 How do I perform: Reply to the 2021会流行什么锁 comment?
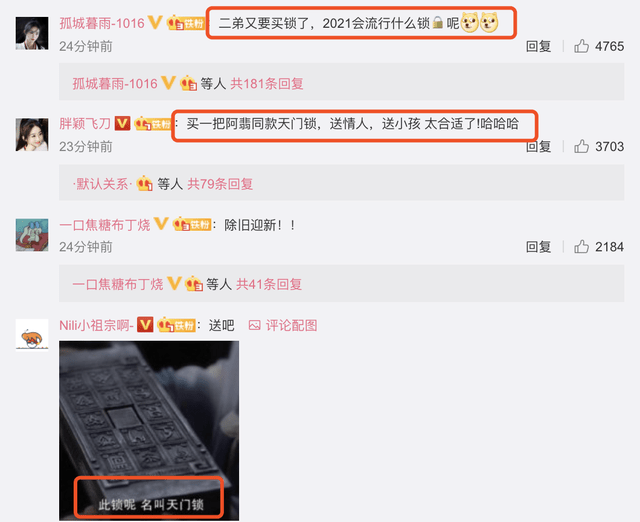click(538, 46)
